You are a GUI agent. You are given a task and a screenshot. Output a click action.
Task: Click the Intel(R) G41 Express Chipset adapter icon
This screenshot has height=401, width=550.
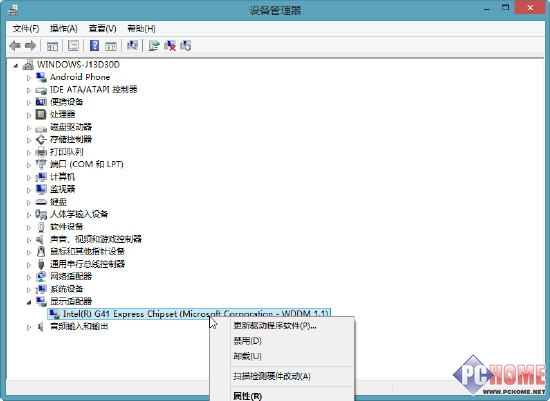[x=54, y=314]
